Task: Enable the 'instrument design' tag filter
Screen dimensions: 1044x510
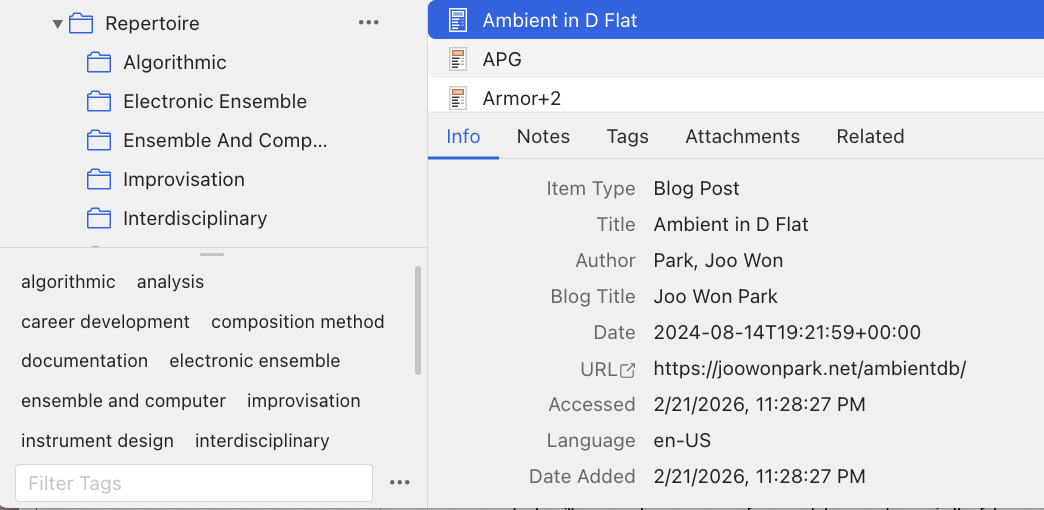Action: tap(97, 441)
